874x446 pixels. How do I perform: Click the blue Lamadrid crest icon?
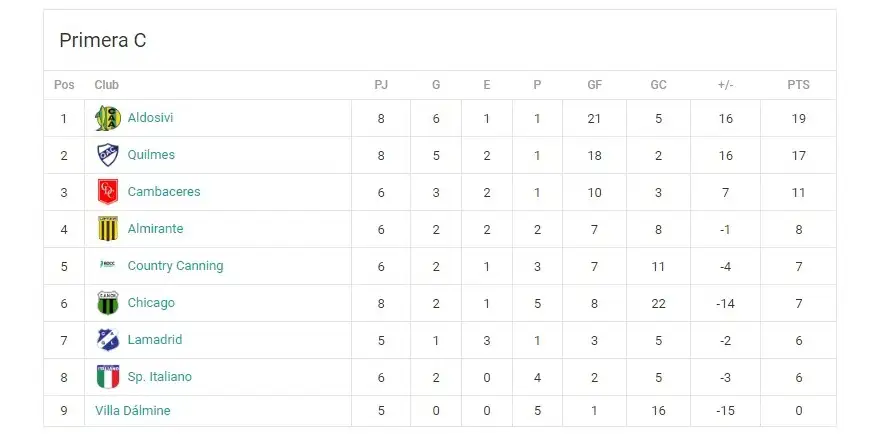[x=108, y=340]
